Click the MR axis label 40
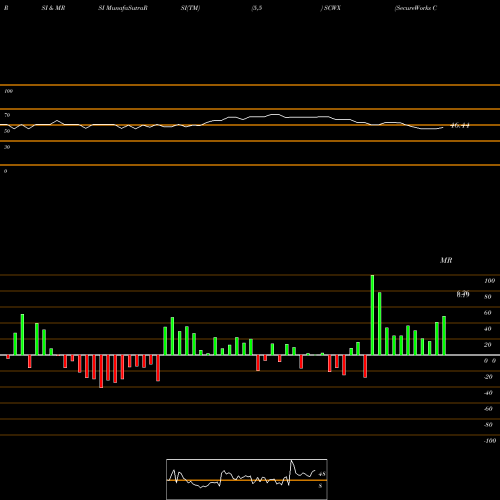The height and width of the screenshot is (500, 500). [x=488, y=329]
